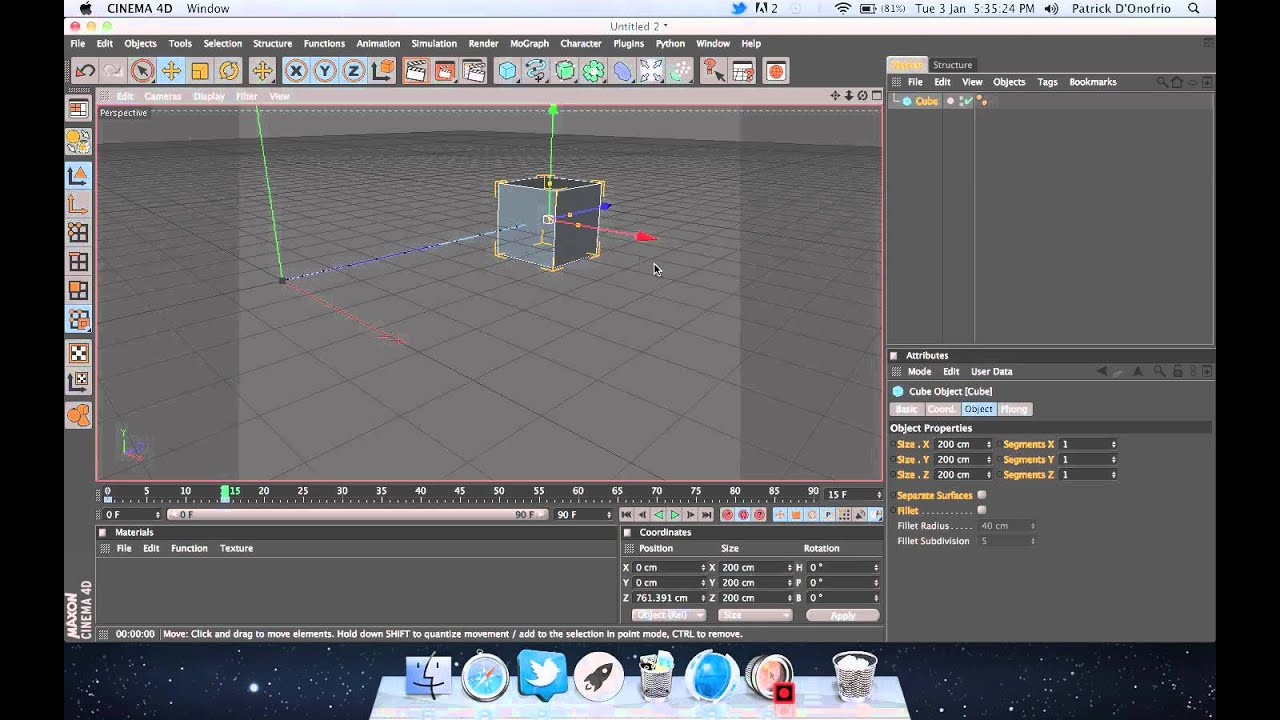Open the Simulation menu
Image resolution: width=1280 pixels, height=720 pixels.
(434, 44)
